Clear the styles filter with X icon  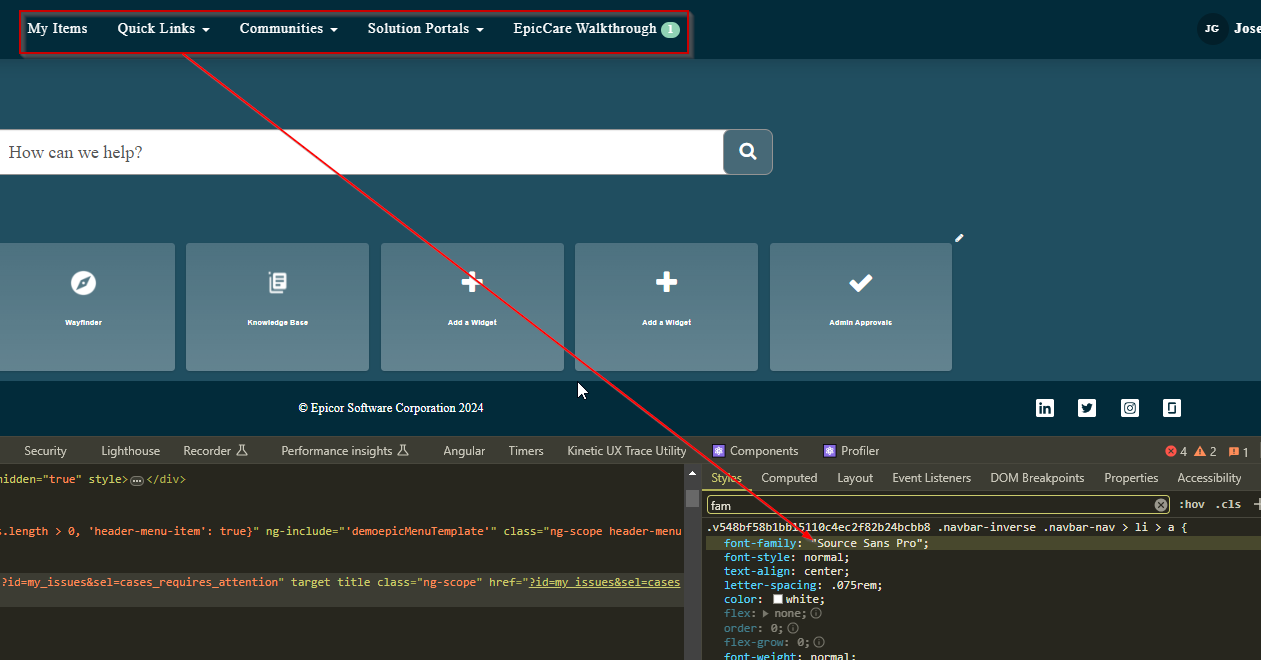(1160, 505)
